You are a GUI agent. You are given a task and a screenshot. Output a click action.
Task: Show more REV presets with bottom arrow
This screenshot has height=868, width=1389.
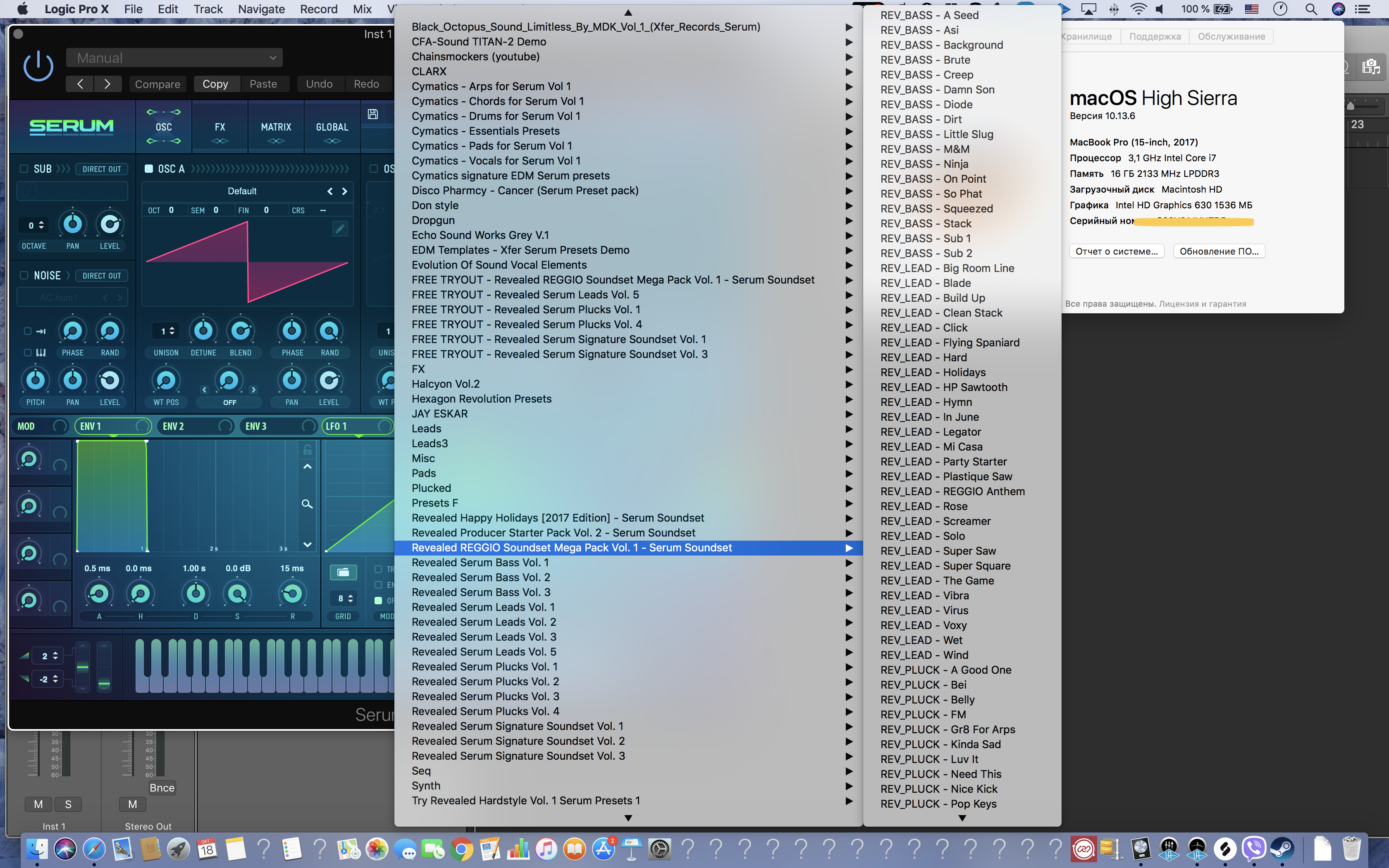pyautogui.click(x=962, y=818)
